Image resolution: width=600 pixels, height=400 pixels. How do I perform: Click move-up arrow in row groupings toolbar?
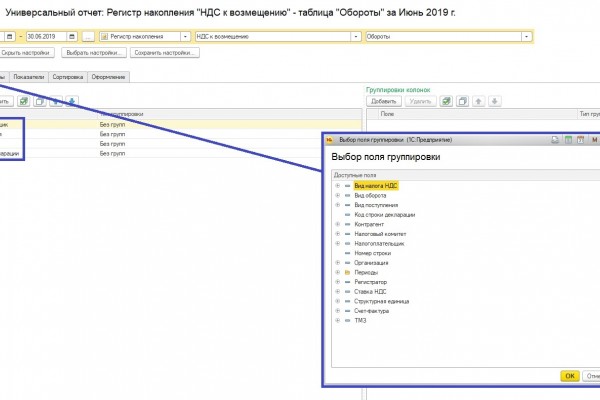(56, 101)
